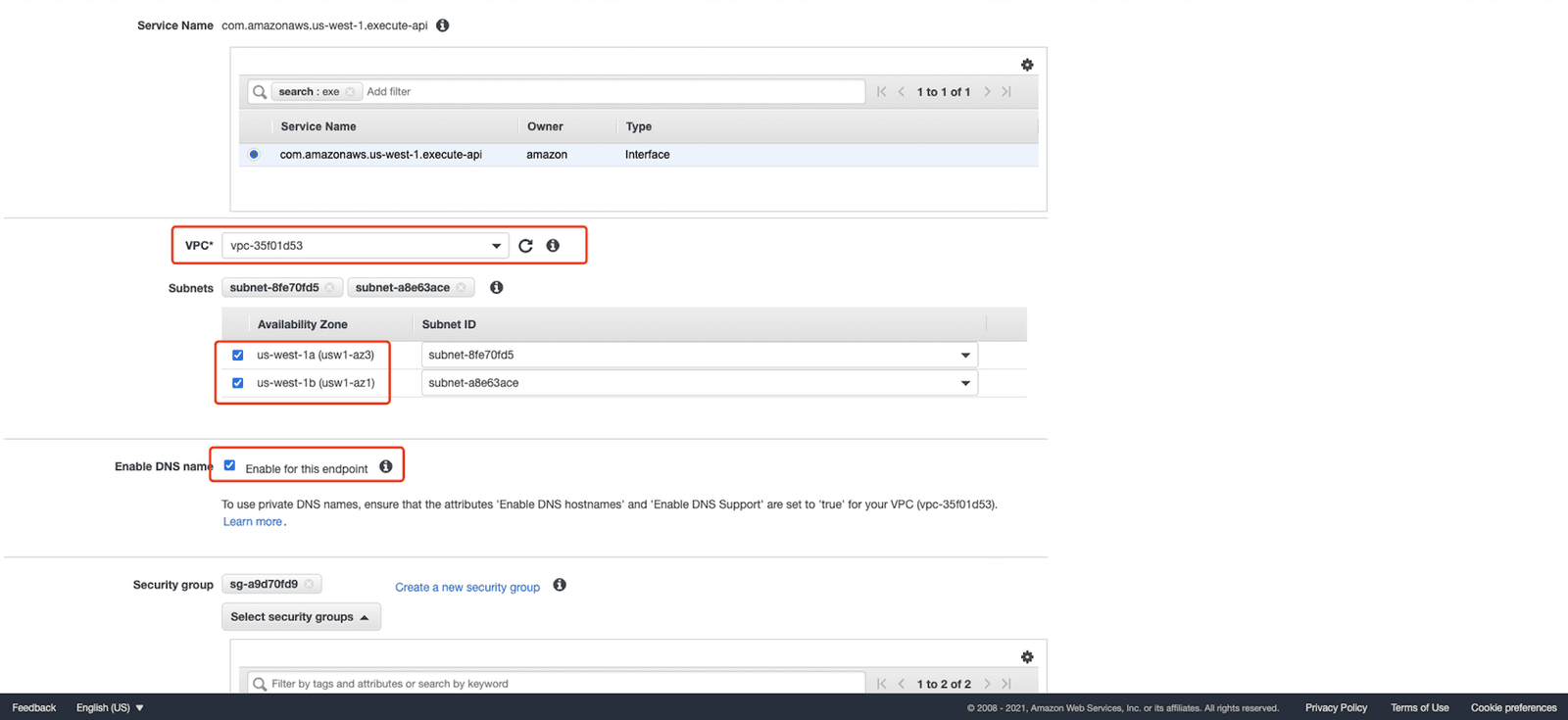Open Privacy Policy link
Image resolution: width=1568 pixels, height=720 pixels.
[1336, 707]
